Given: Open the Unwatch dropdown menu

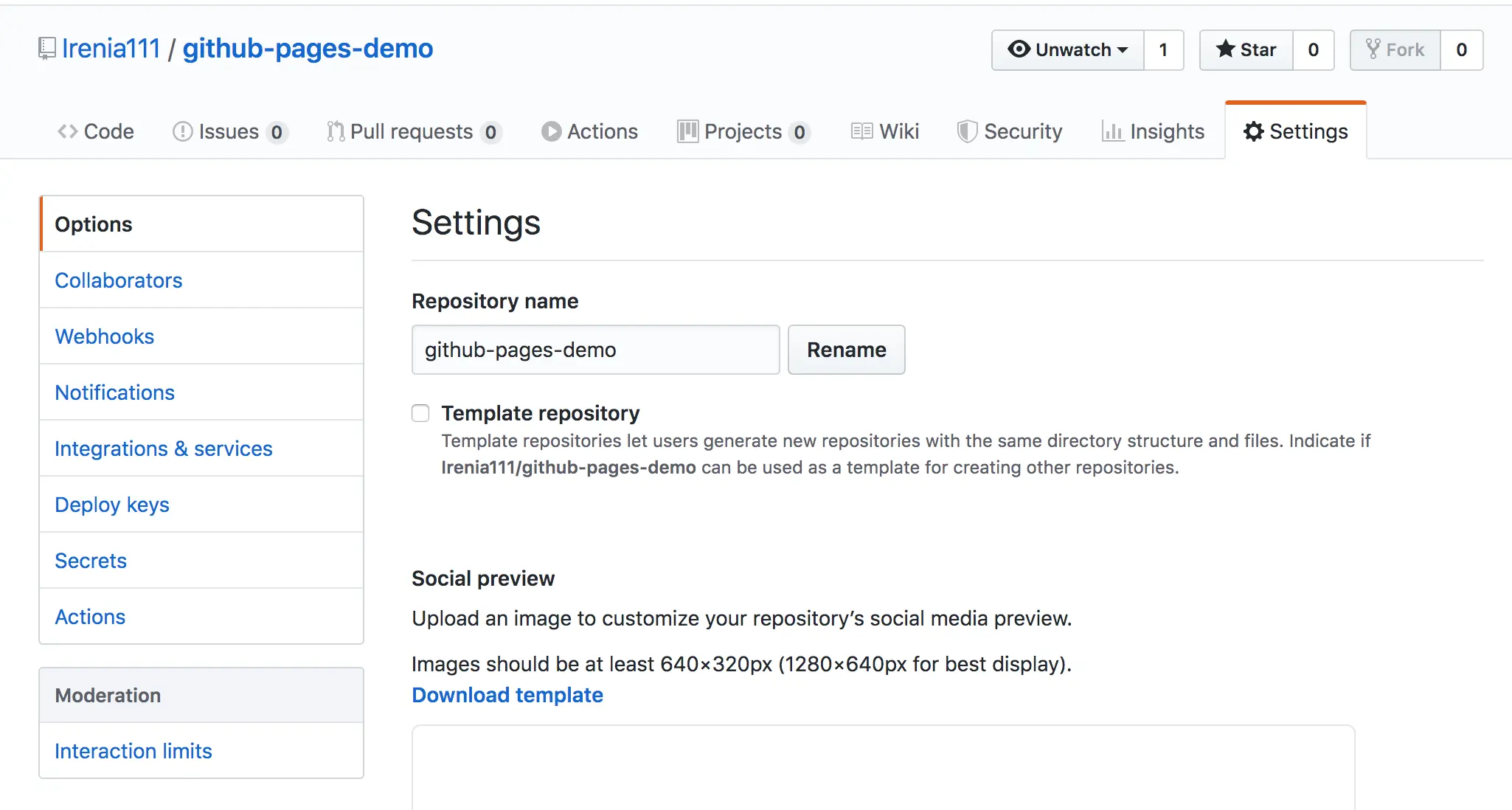Looking at the screenshot, I should (x=1068, y=50).
